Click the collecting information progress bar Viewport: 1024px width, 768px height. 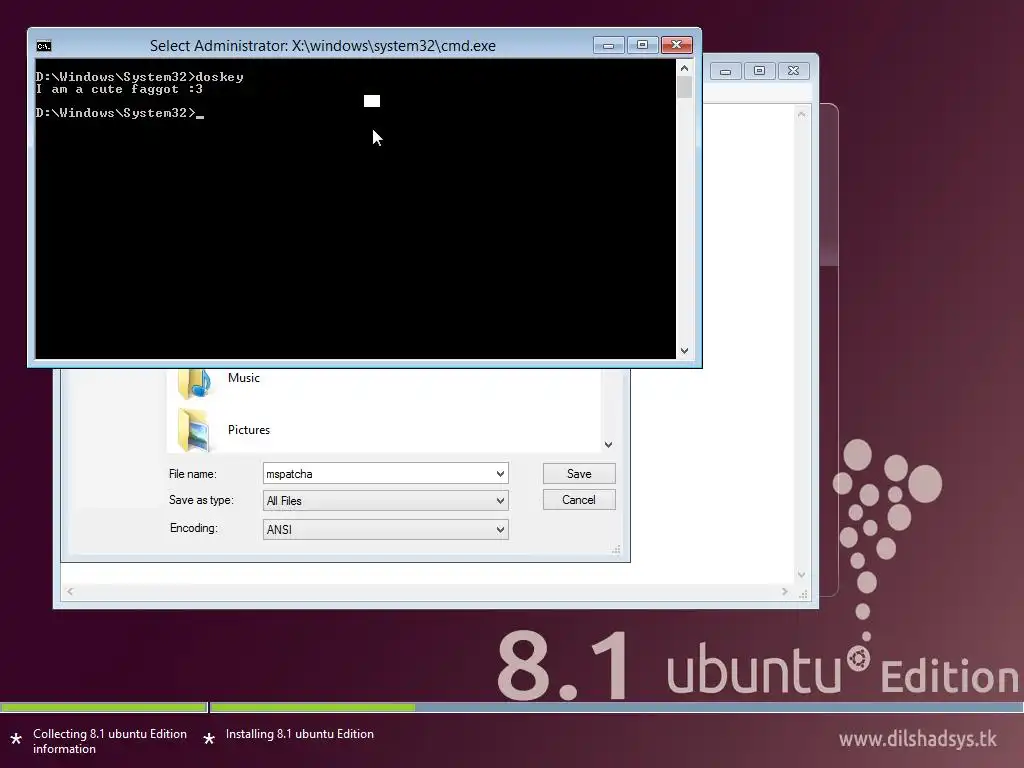104,707
